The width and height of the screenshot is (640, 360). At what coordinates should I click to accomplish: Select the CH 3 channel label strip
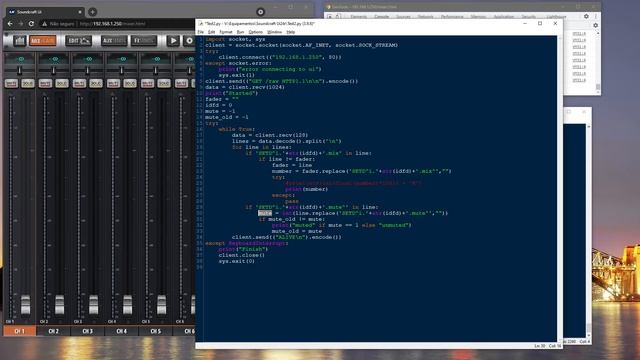click(87, 331)
